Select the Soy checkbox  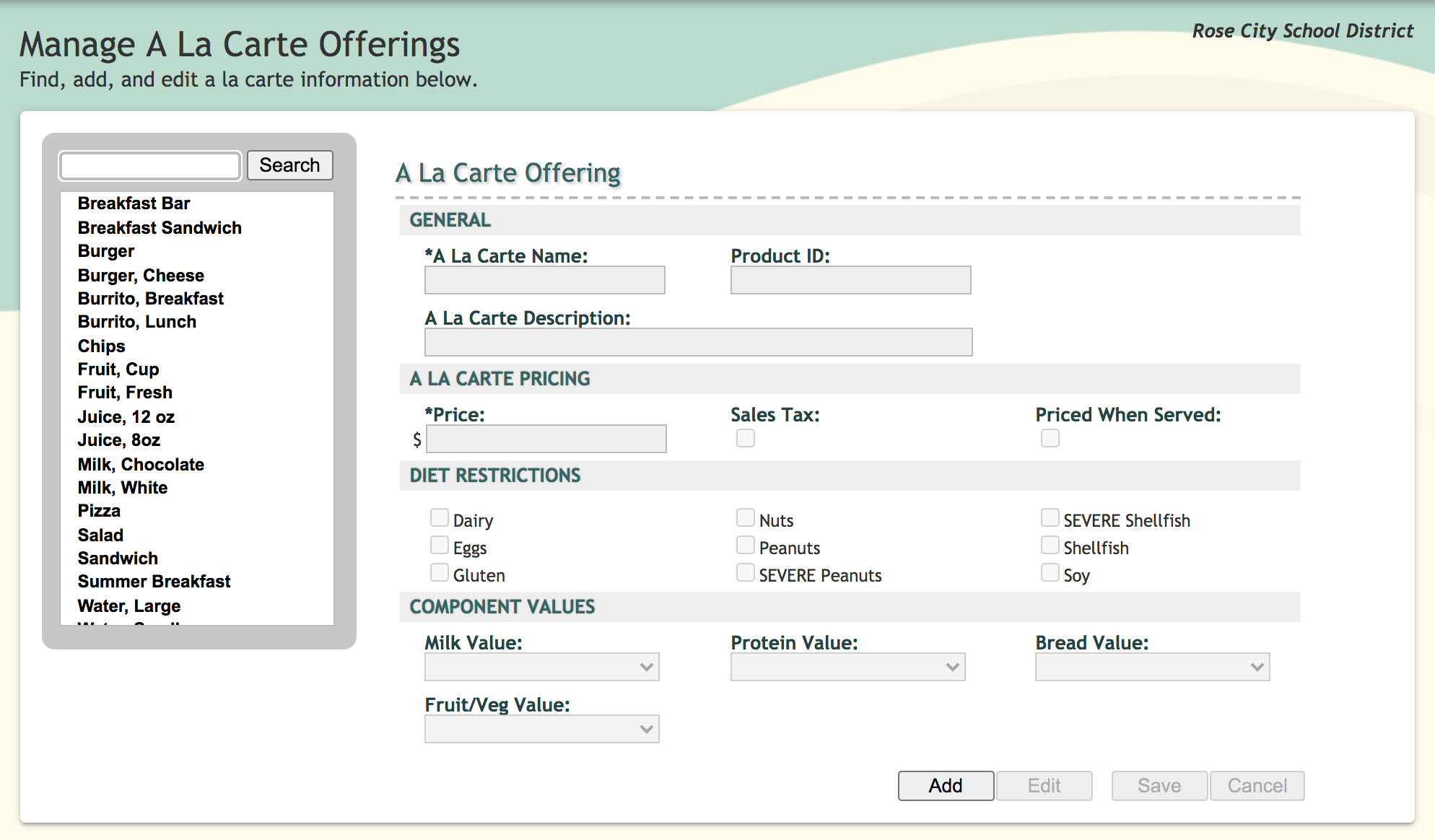pos(1050,573)
